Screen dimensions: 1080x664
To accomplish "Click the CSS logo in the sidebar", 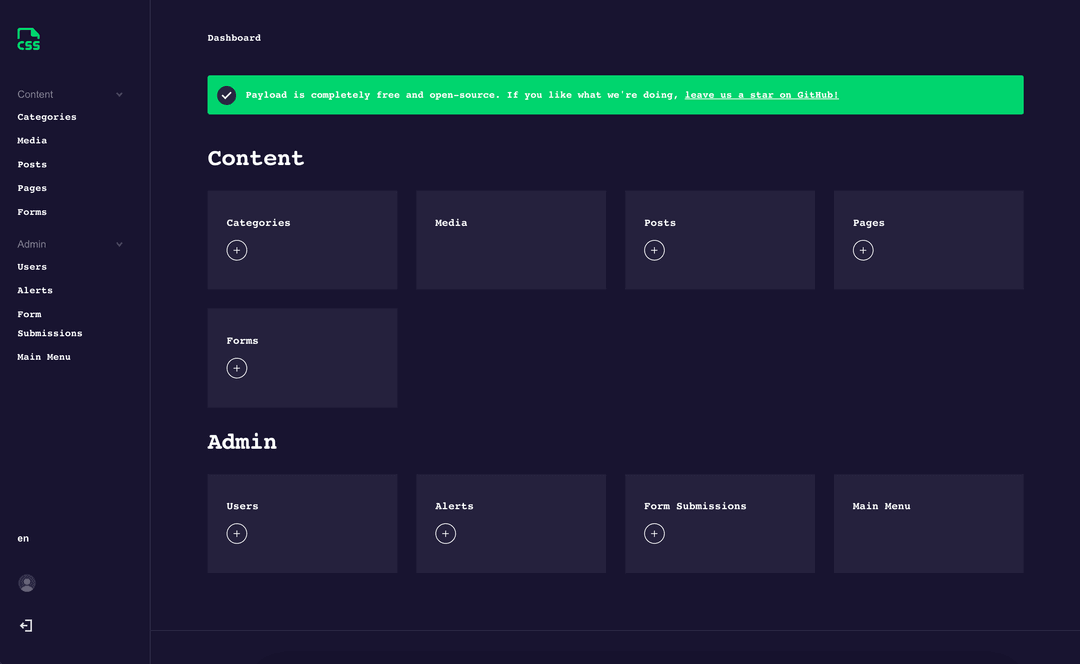I will pos(28,39).
